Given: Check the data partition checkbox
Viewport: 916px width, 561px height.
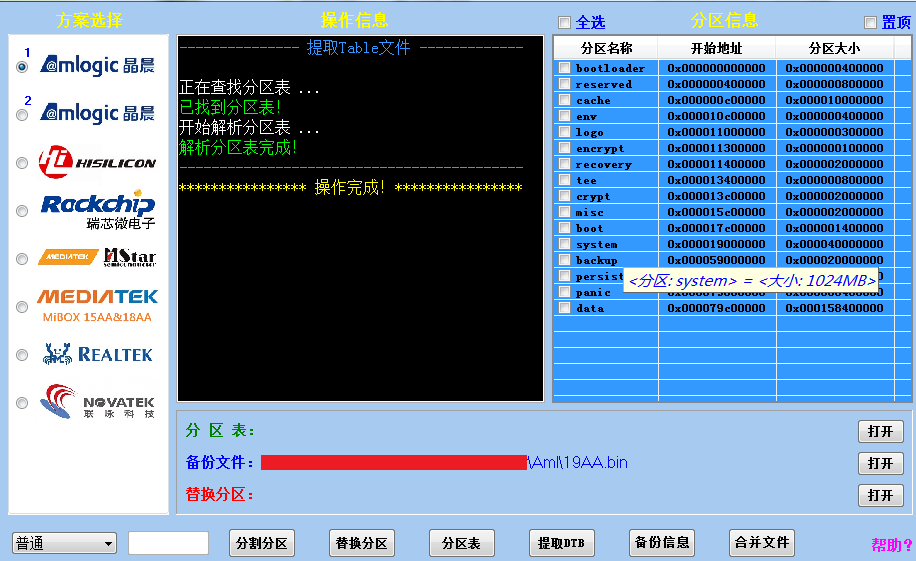Looking at the screenshot, I should coord(564,308).
